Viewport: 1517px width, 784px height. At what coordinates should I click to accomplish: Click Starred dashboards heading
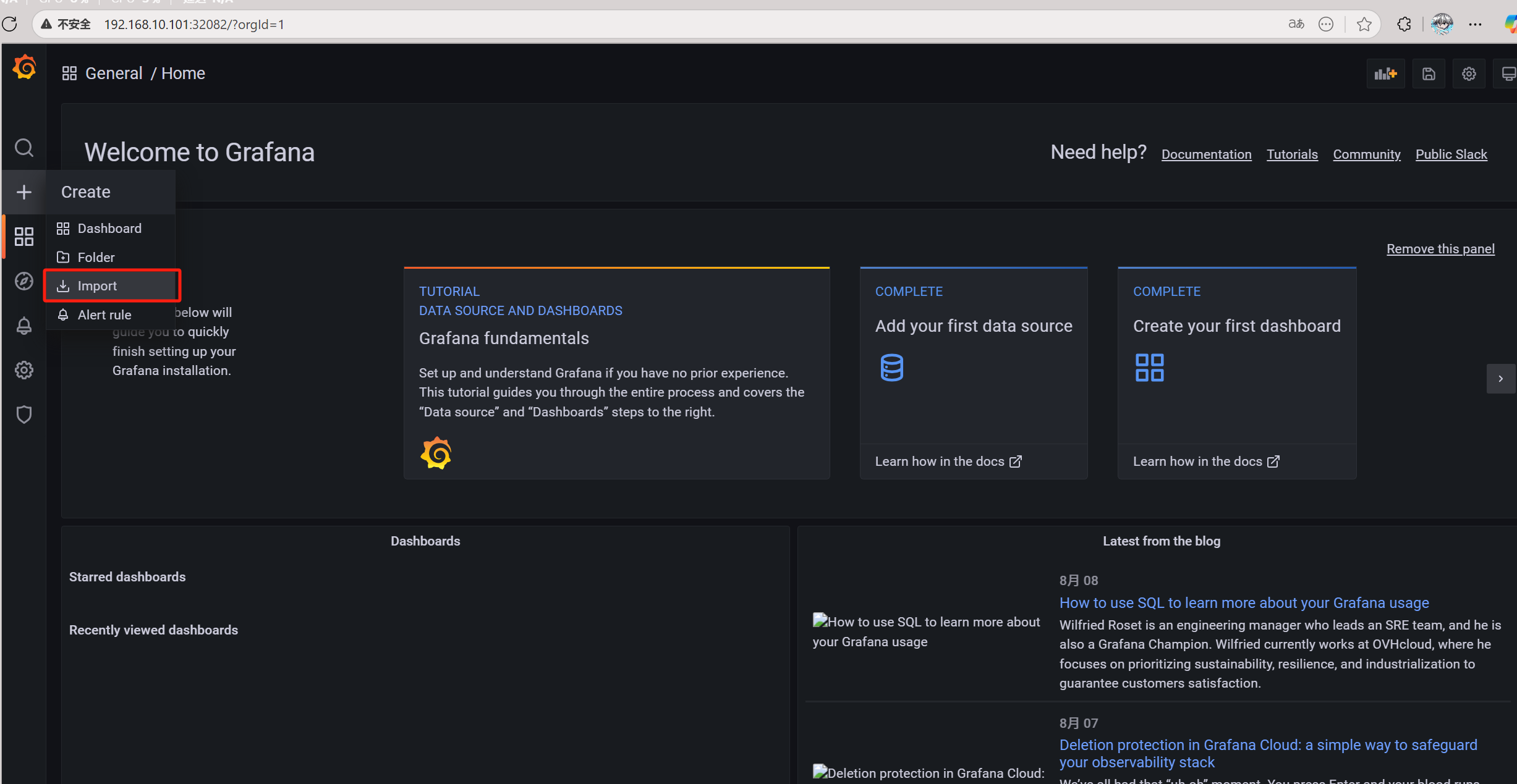(x=127, y=577)
